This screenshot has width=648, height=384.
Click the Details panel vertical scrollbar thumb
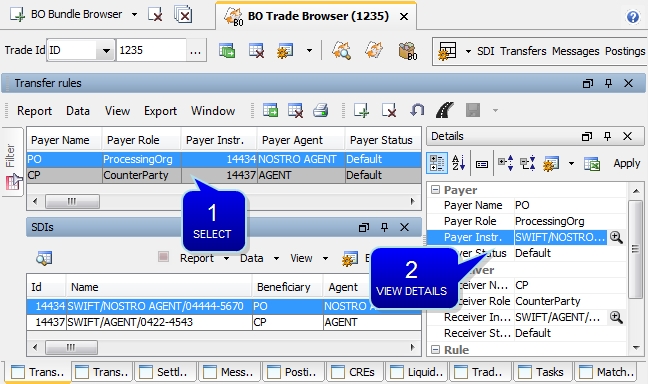click(634, 249)
